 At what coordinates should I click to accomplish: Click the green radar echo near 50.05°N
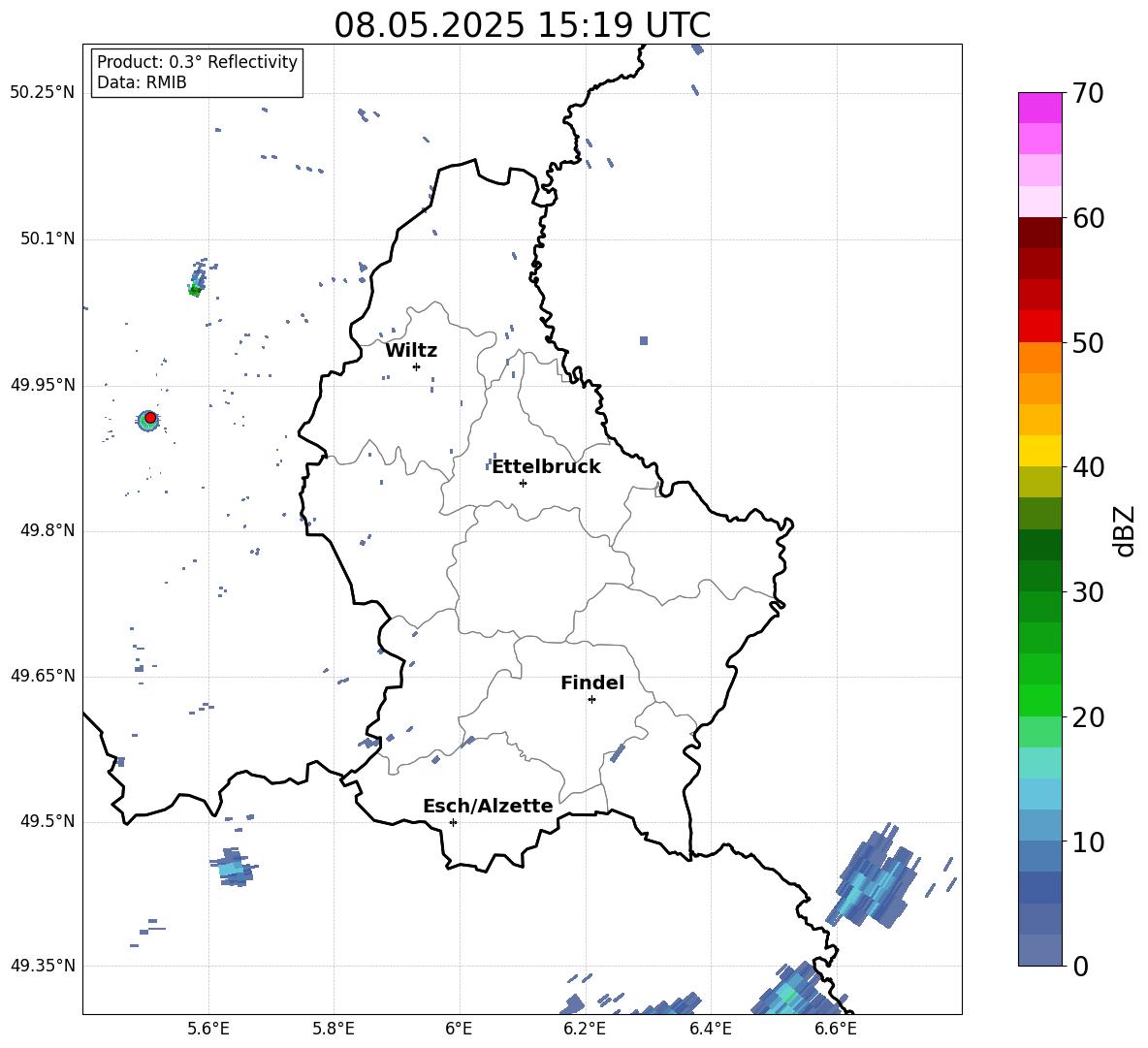click(195, 291)
